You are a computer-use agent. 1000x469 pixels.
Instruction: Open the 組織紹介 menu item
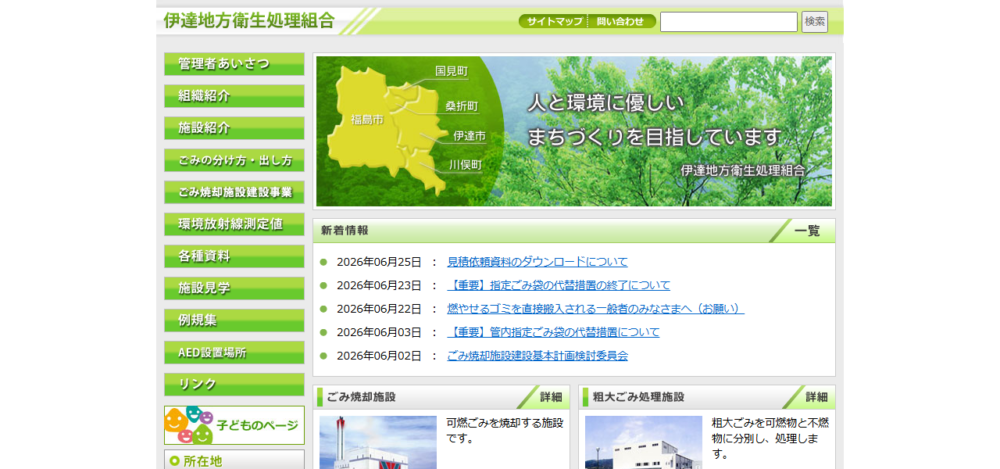point(234,96)
